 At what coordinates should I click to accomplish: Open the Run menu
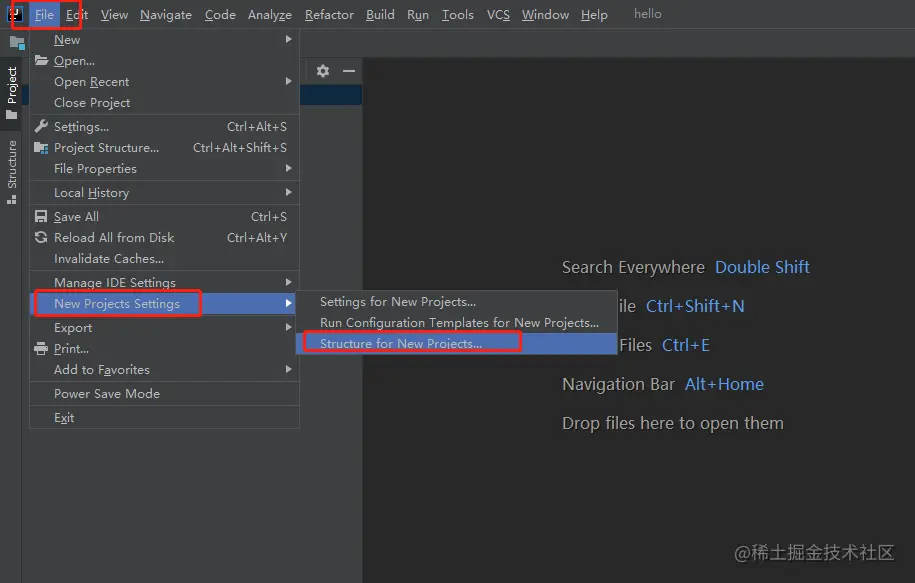[418, 15]
